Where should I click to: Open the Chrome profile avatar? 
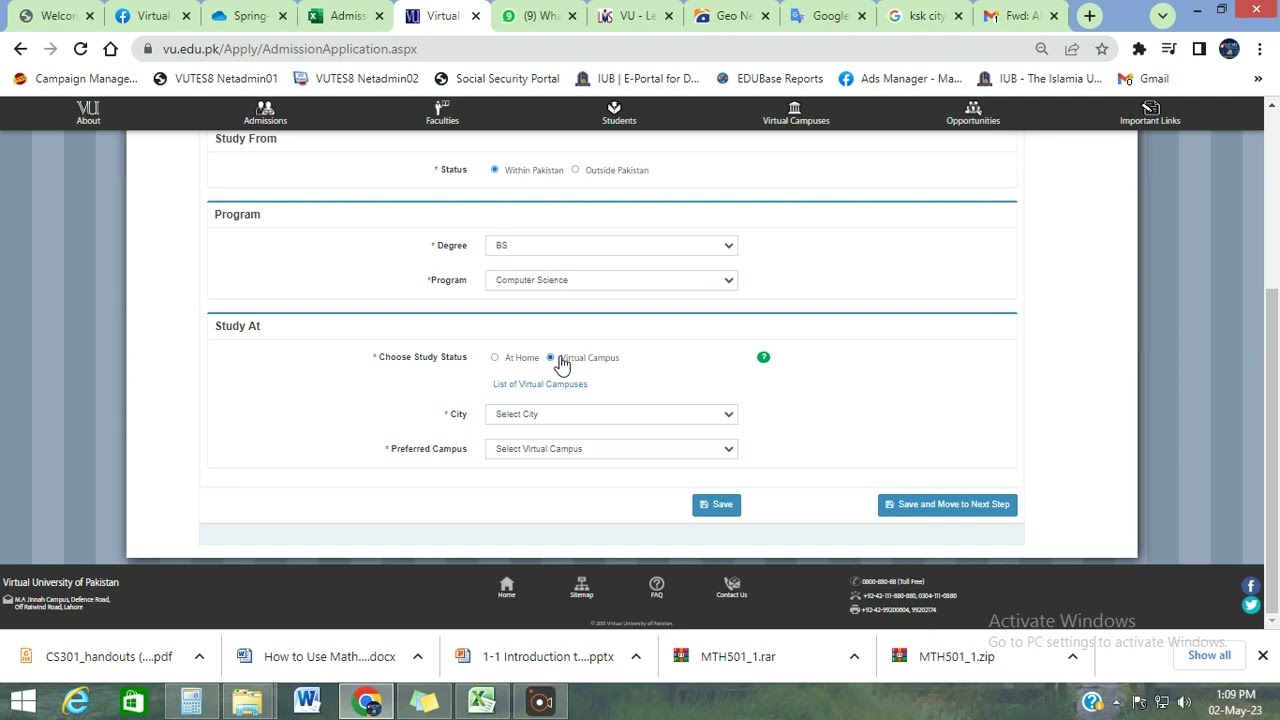1229,49
